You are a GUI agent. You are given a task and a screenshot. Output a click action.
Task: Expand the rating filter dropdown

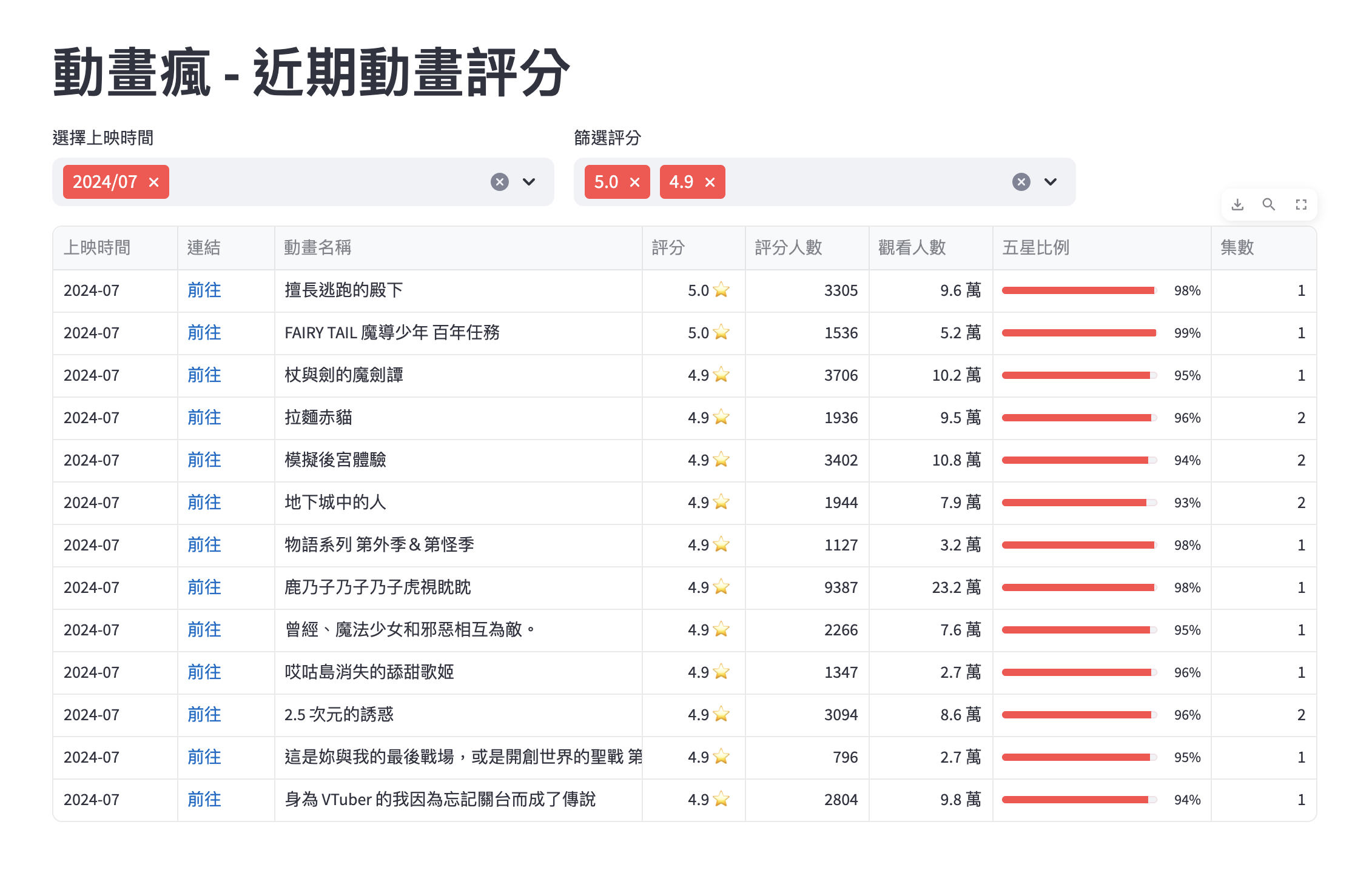click(1051, 182)
